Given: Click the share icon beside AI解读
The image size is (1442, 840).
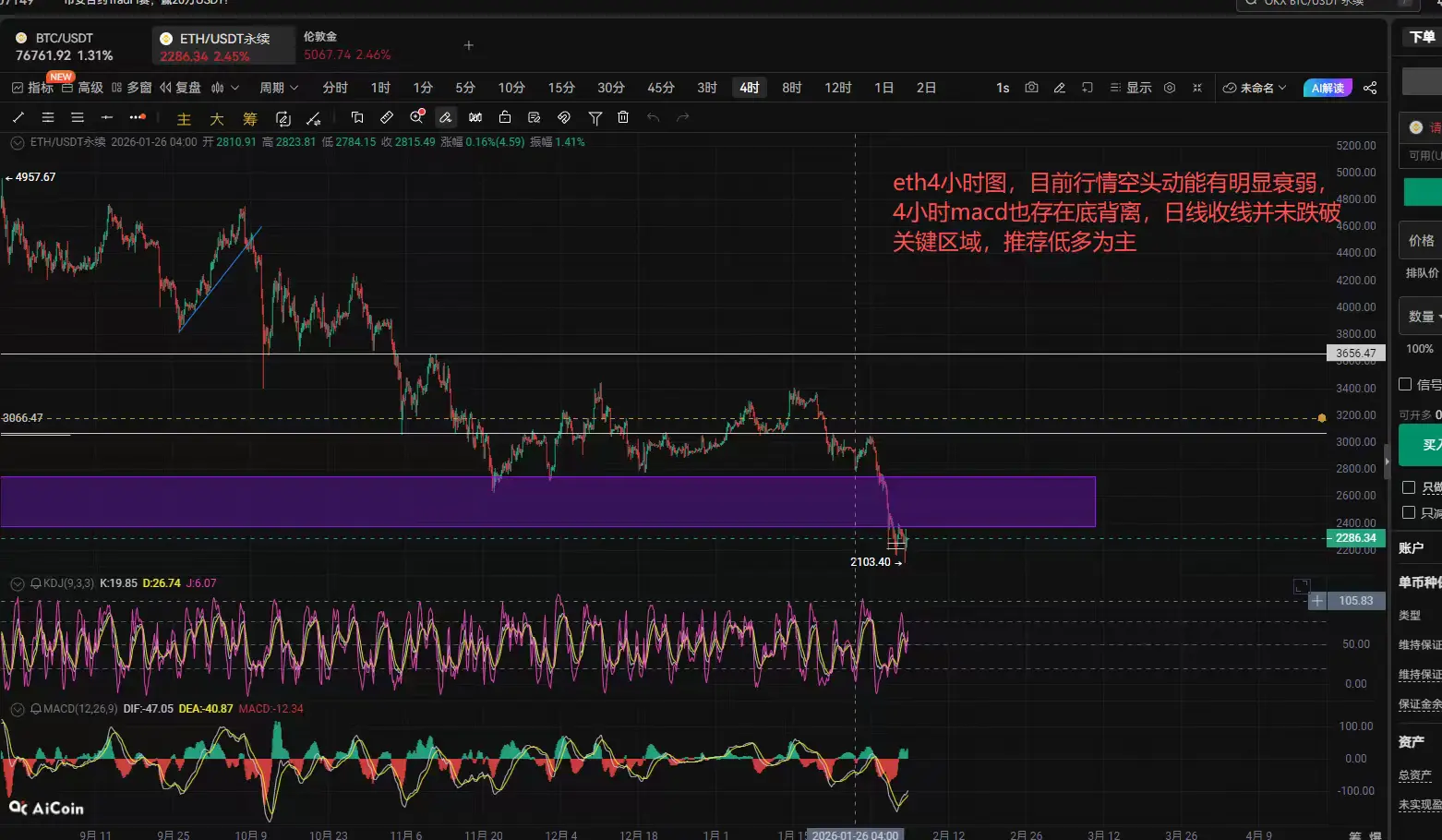Looking at the screenshot, I should point(1370,88).
